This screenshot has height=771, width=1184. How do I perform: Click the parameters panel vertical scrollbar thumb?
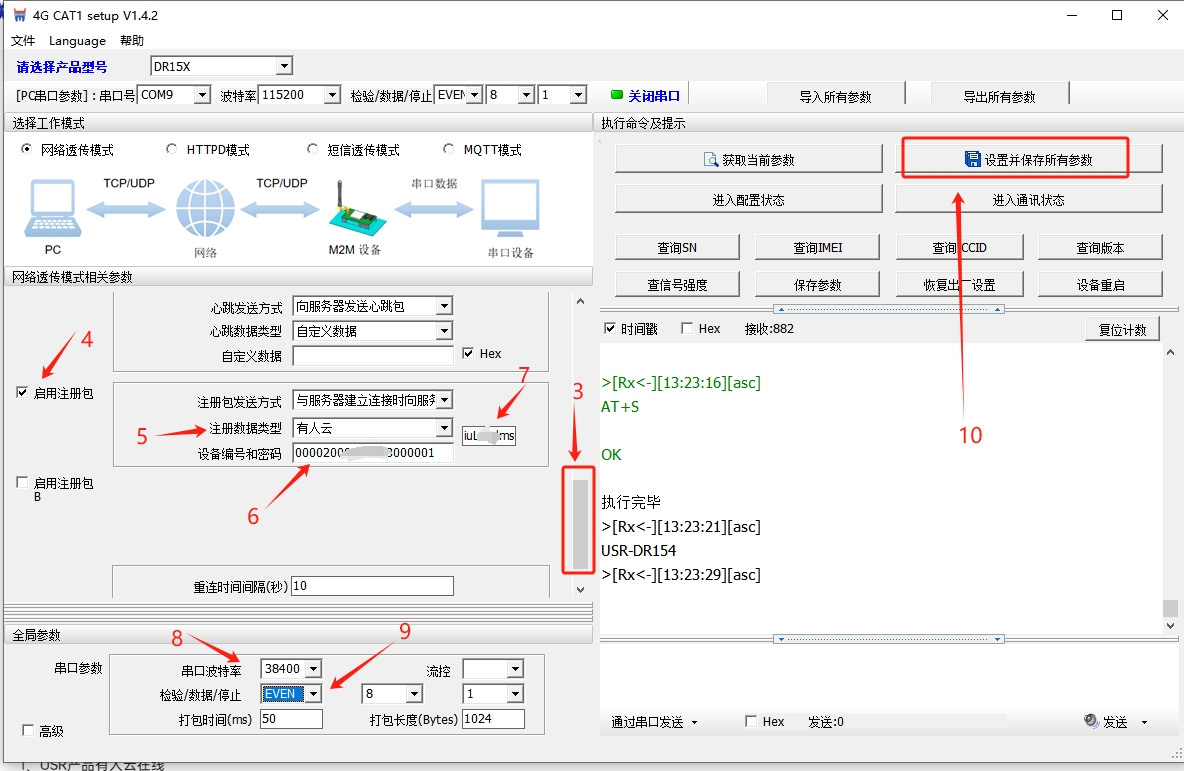click(x=580, y=524)
